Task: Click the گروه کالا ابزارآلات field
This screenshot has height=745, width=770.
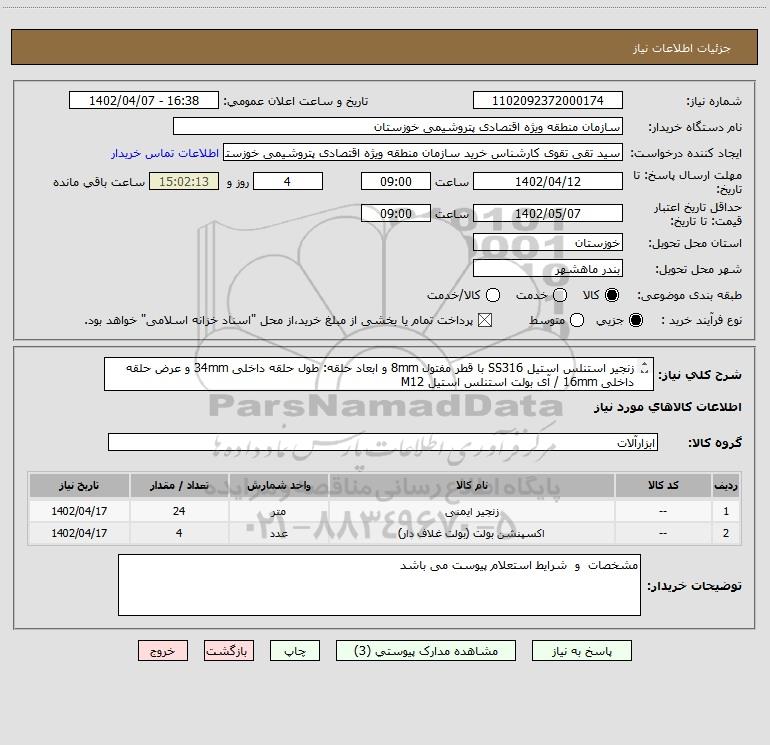Action: (383, 442)
